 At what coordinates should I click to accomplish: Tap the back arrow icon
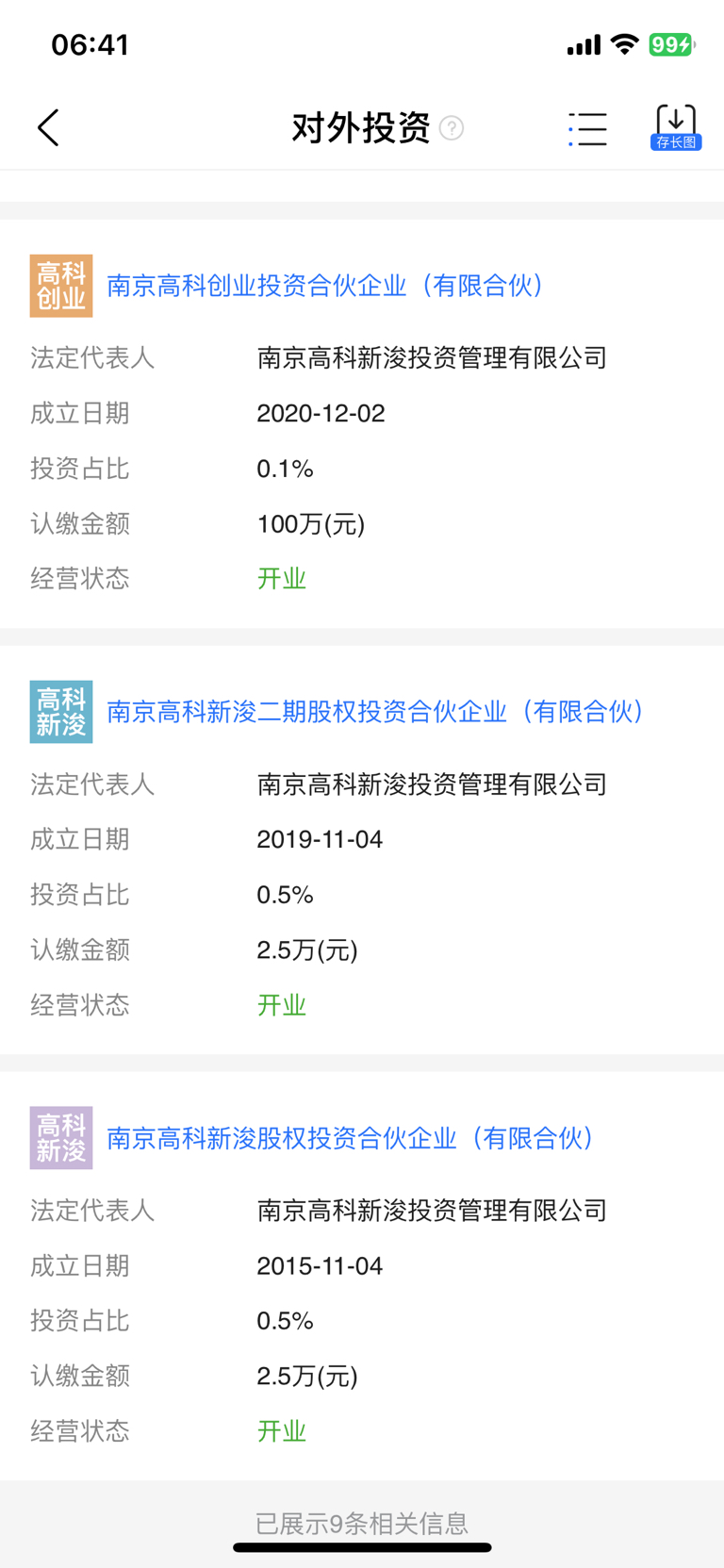(48, 127)
